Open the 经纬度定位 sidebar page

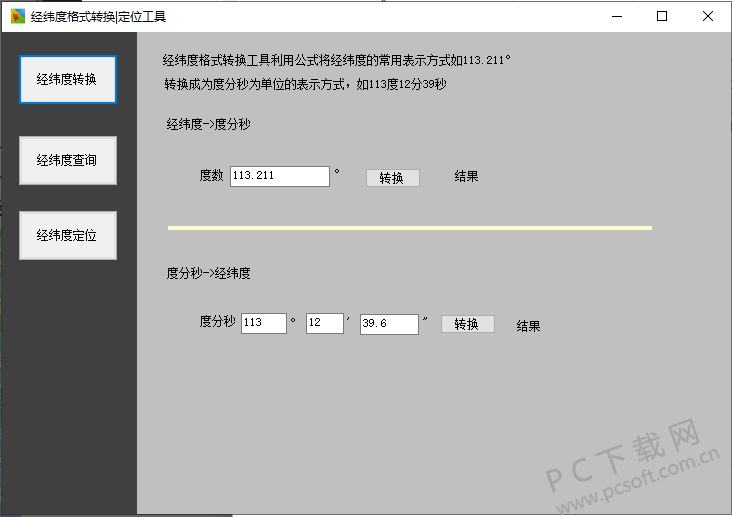click(x=68, y=235)
